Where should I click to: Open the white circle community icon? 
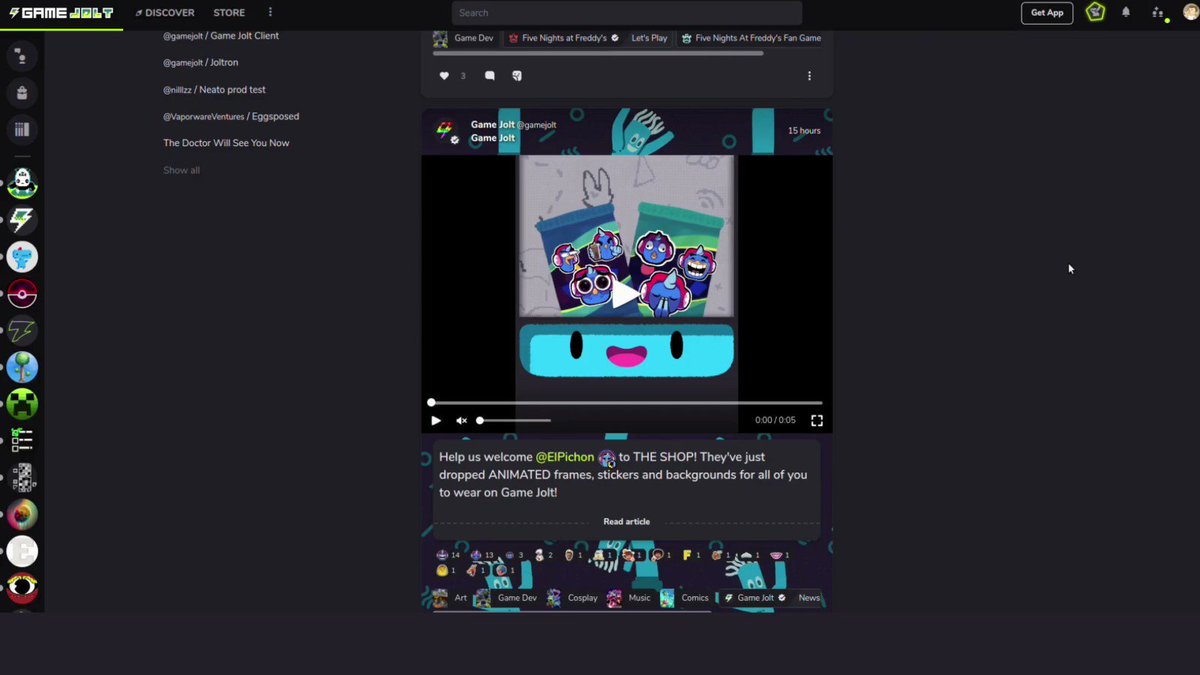pyautogui.click(x=22, y=551)
